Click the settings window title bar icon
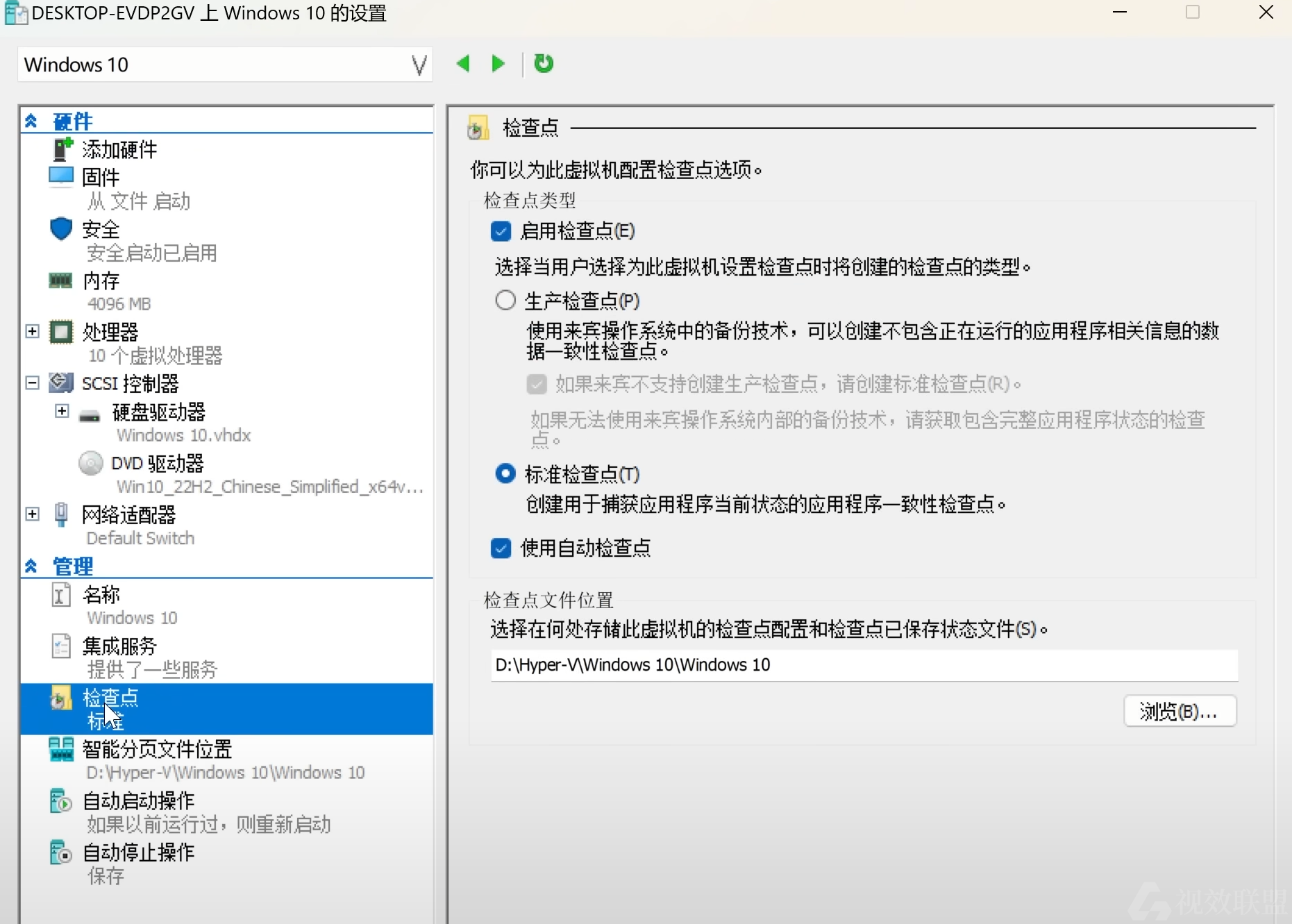Image resolution: width=1292 pixels, height=924 pixels. (16, 12)
